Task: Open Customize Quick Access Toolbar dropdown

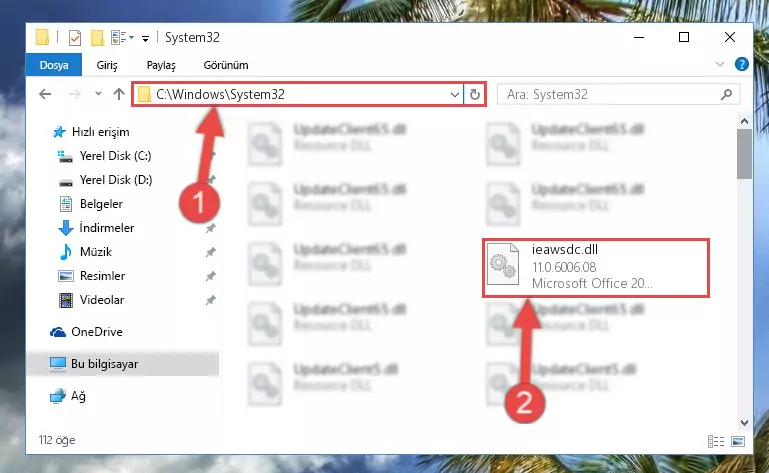Action: pyautogui.click(x=145, y=39)
